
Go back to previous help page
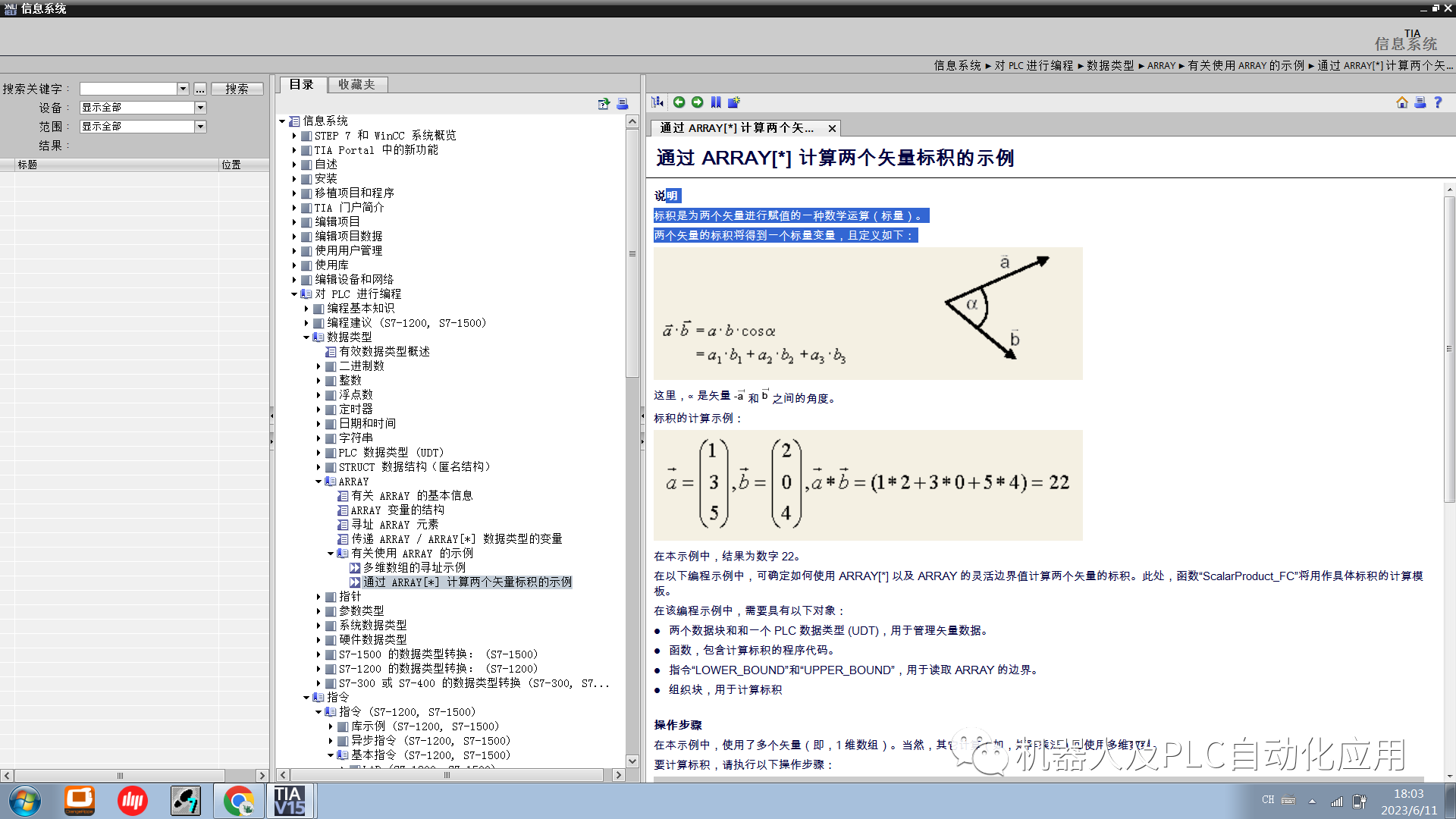[679, 102]
